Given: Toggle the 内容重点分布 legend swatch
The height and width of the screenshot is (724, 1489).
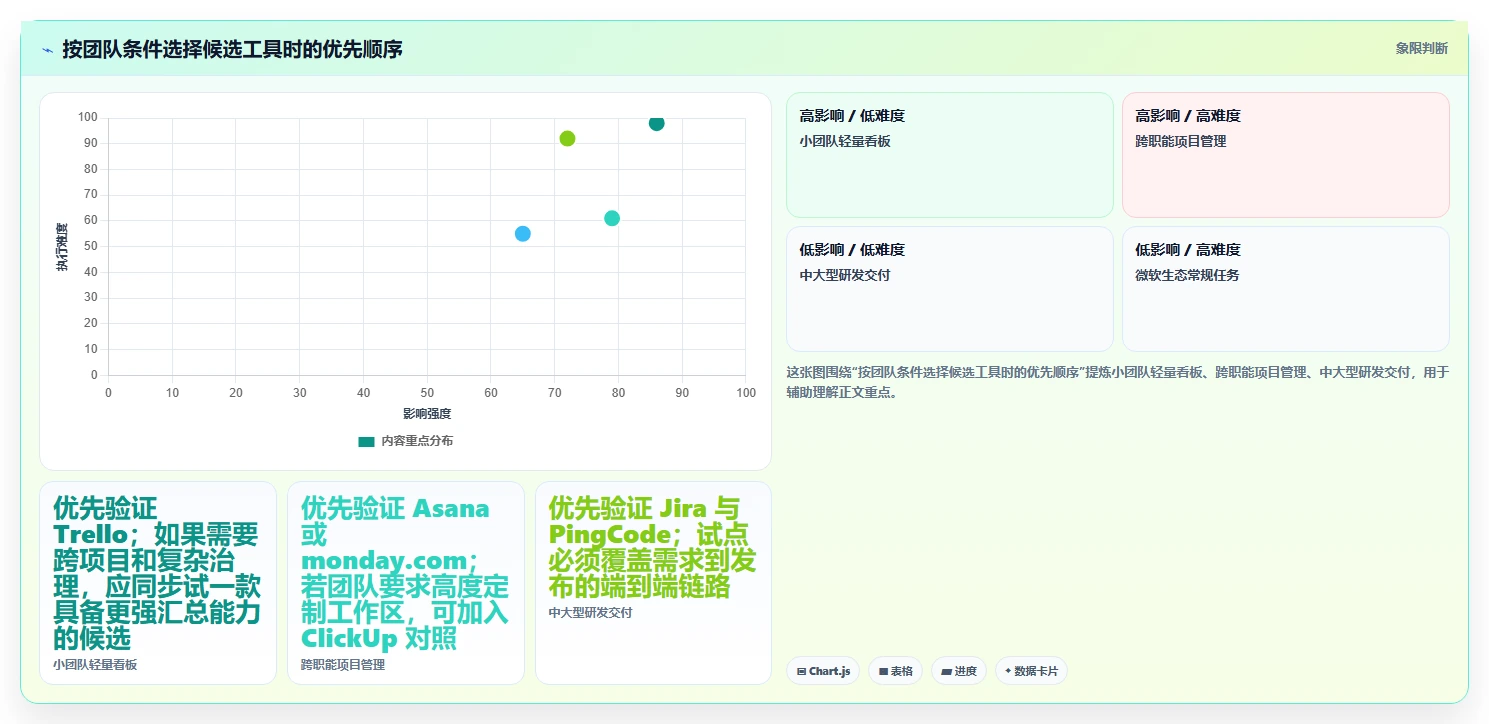Looking at the screenshot, I should coord(366,441).
